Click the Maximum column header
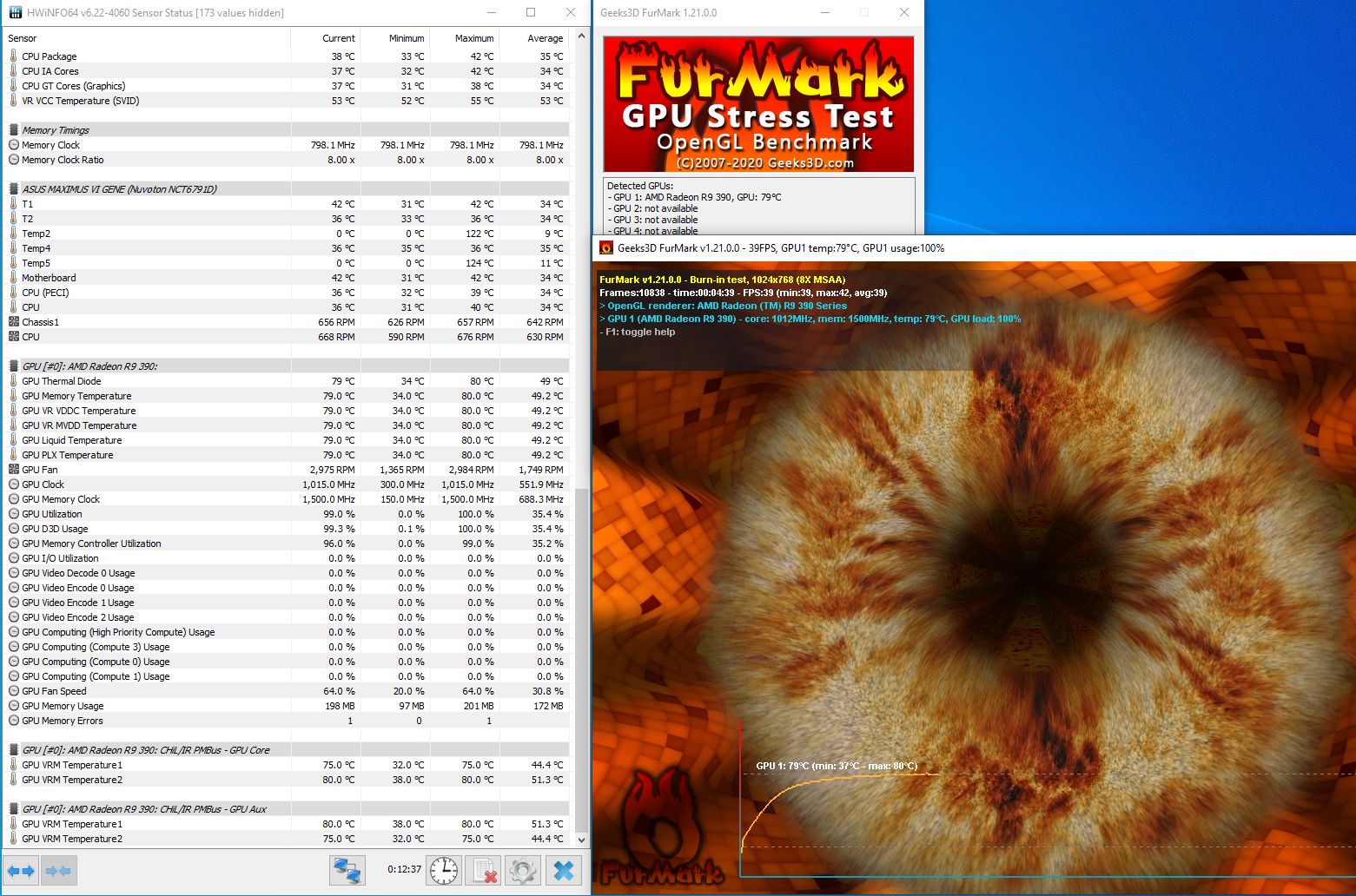The width and height of the screenshot is (1356, 896). 464,38
